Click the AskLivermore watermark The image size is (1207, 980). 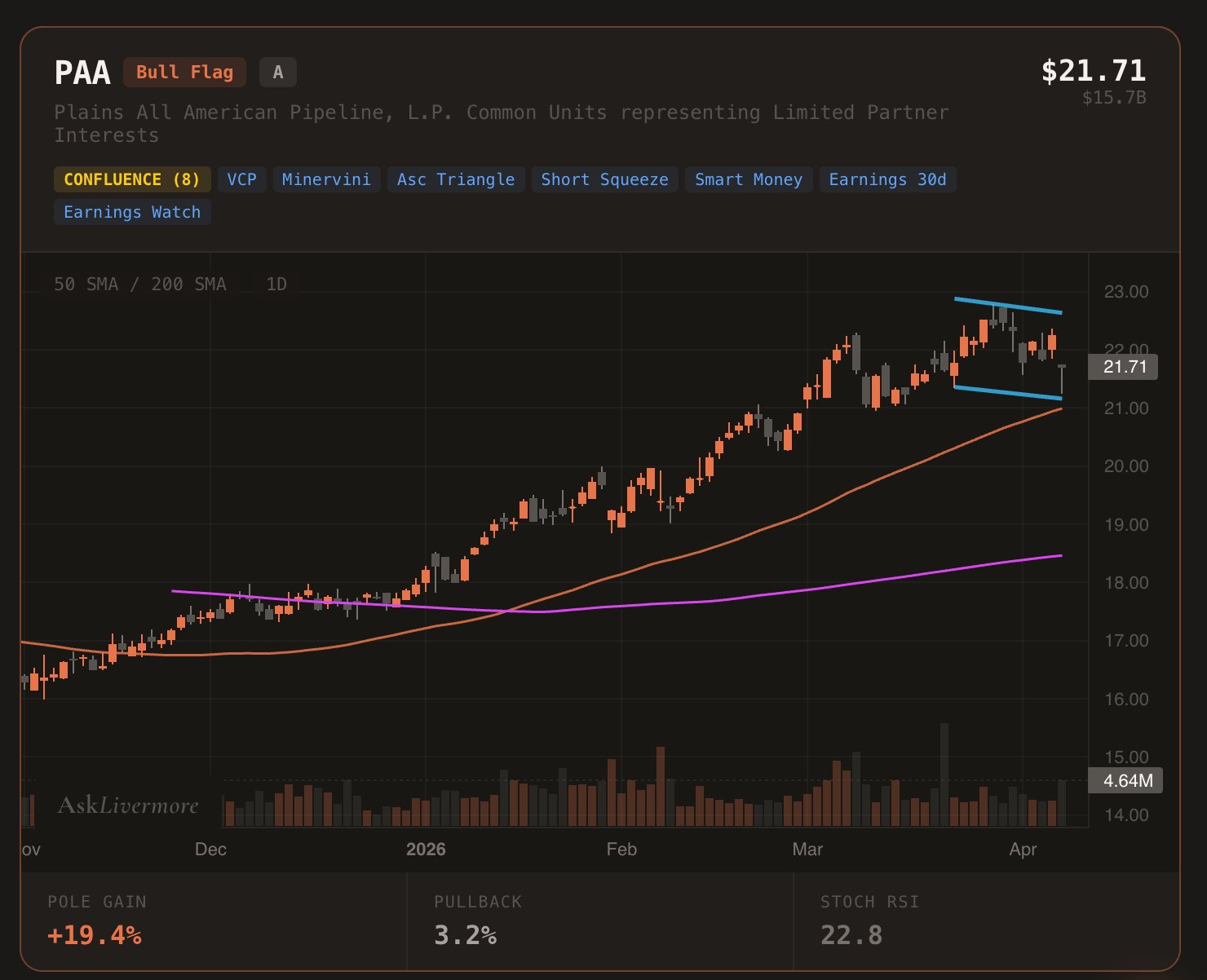tap(126, 806)
